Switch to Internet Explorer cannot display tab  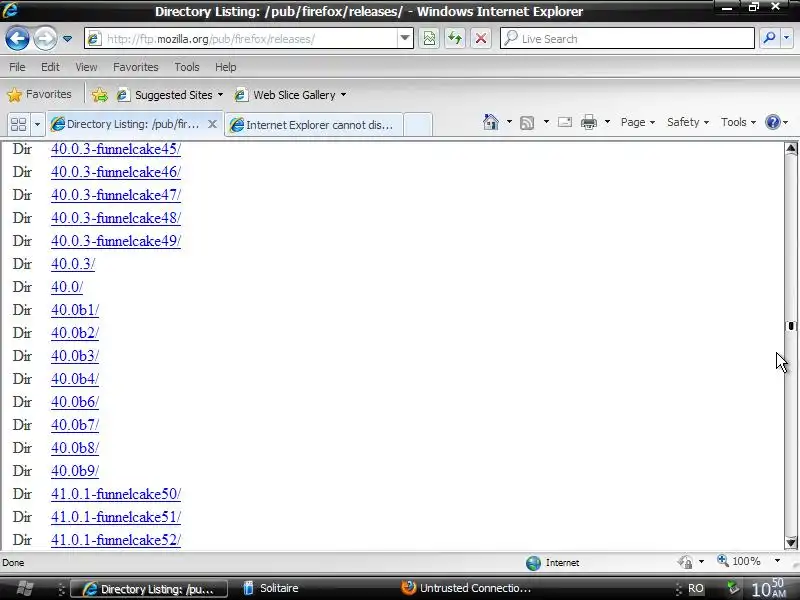314,124
